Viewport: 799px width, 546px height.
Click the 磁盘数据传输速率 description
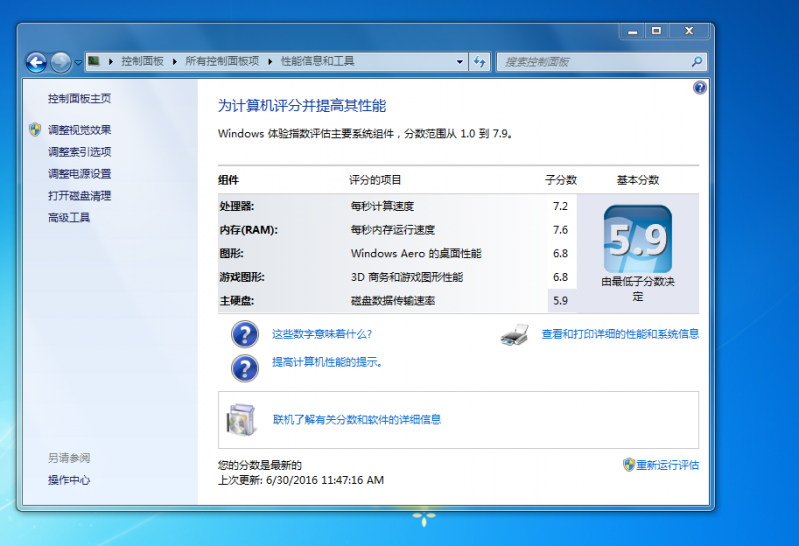tap(392, 301)
